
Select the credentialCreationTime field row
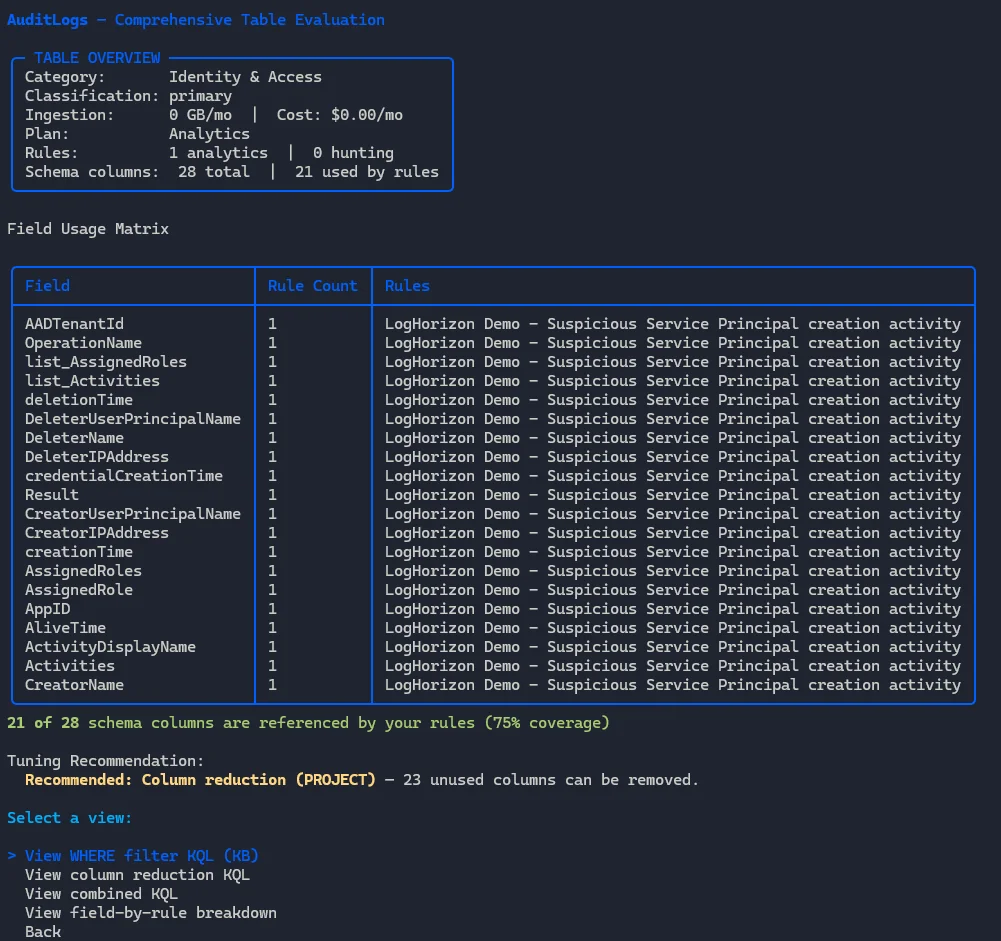click(123, 476)
